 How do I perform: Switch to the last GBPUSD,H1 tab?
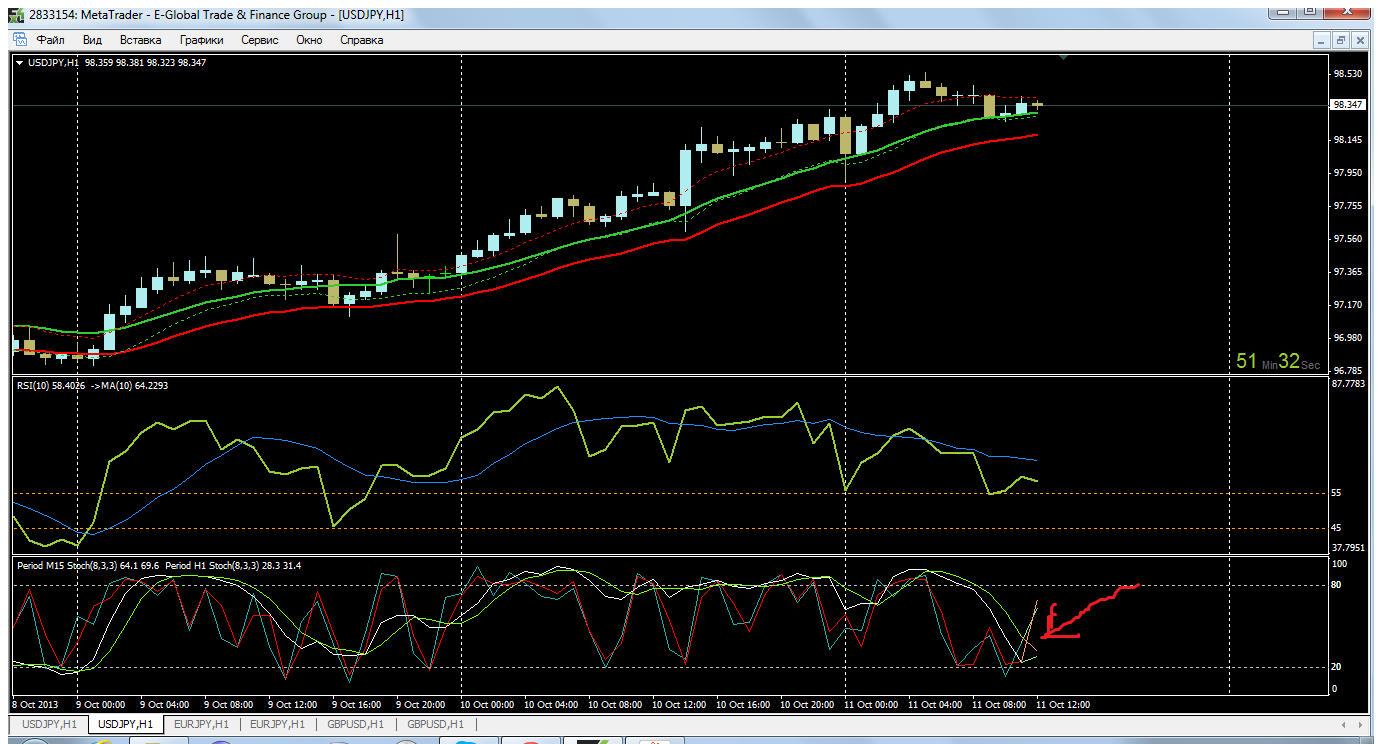pyautogui.click(x=435, y=724)
